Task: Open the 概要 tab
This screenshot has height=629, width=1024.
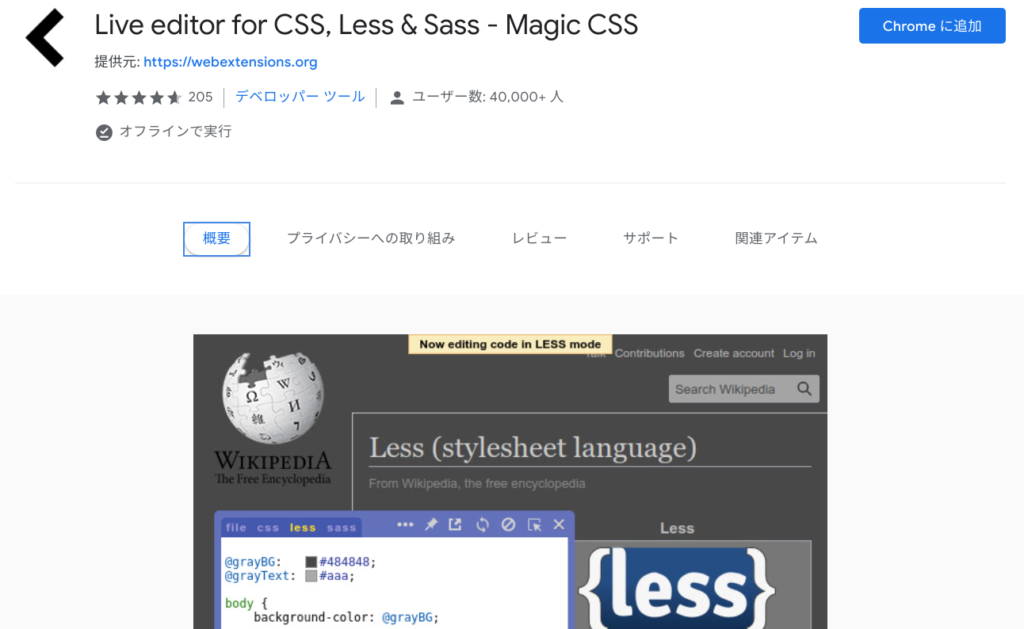Action: pos(217,238)
